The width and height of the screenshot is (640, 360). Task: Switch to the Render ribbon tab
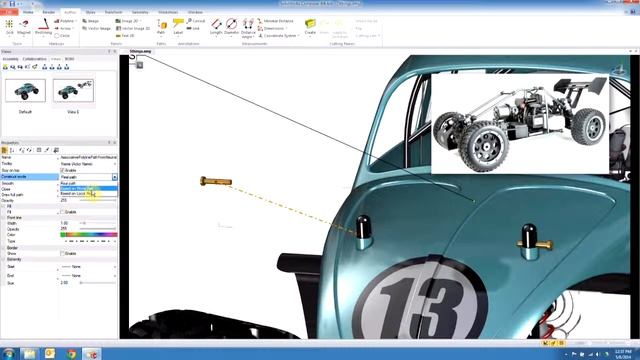tap(49, 12)
